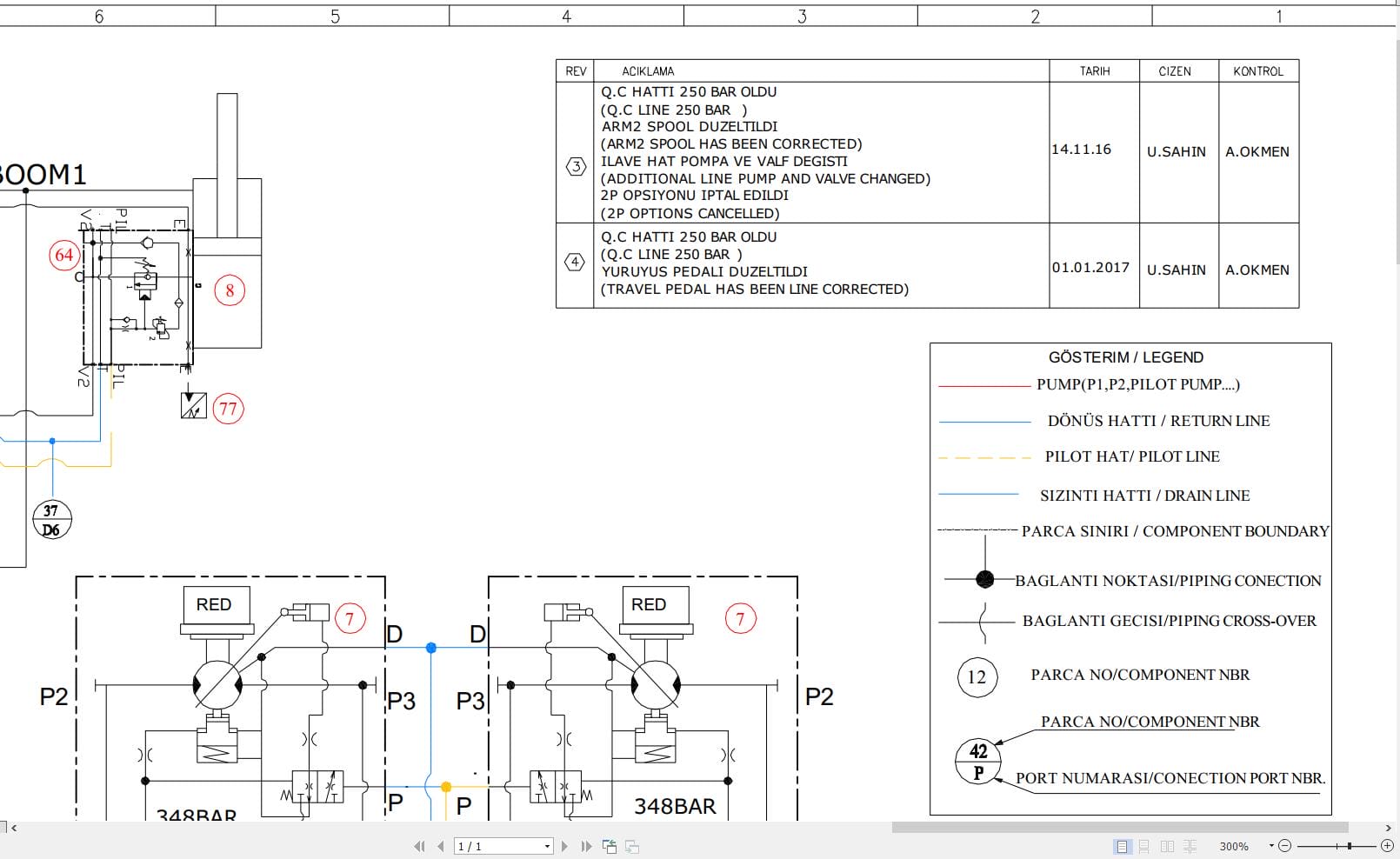Jump to the last page icon
The width and height of the screenshot is (1400, 859).
[x=586, y=846]
